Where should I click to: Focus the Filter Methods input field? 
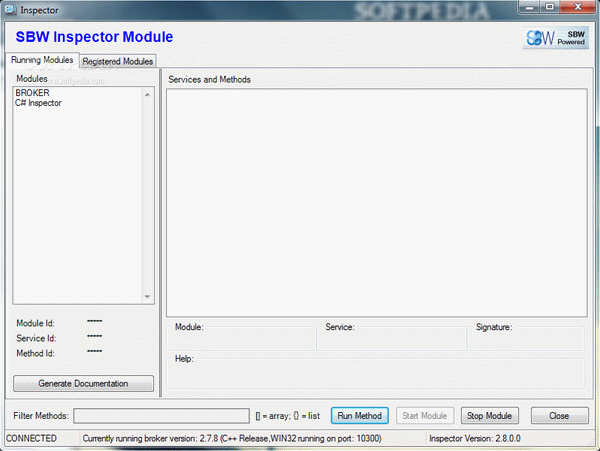pos(161,416)
